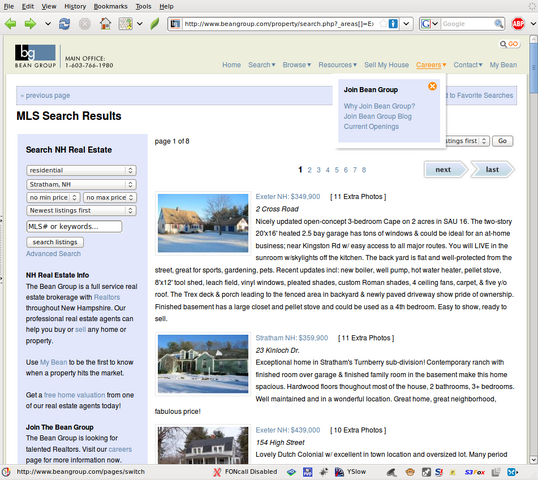Open the residential property type dropdown
Screen dimensions: 538x480
(x=81, y=170)
